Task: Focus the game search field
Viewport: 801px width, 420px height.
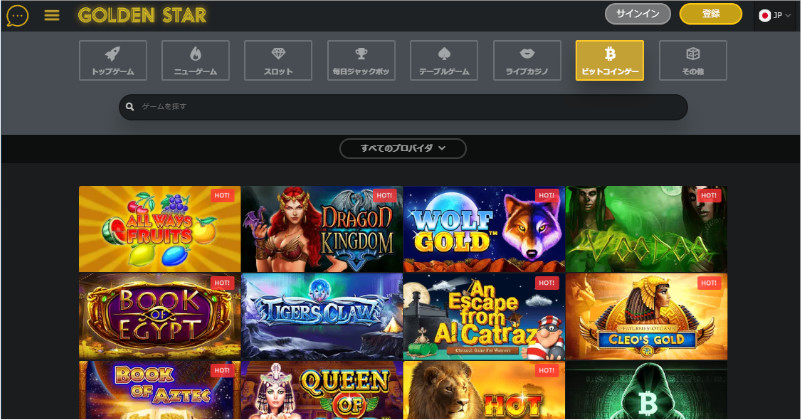Action: point(403,107)
